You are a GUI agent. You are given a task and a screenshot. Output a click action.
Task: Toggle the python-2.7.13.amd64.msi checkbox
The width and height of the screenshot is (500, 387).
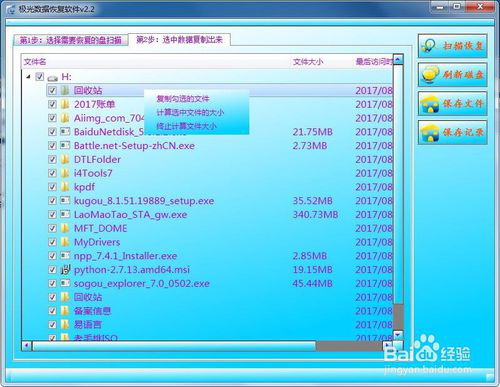pos(52,269)
